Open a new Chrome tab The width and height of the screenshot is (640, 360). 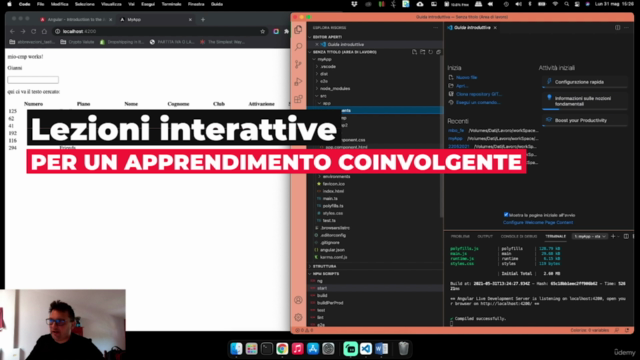tap(203, 20)
